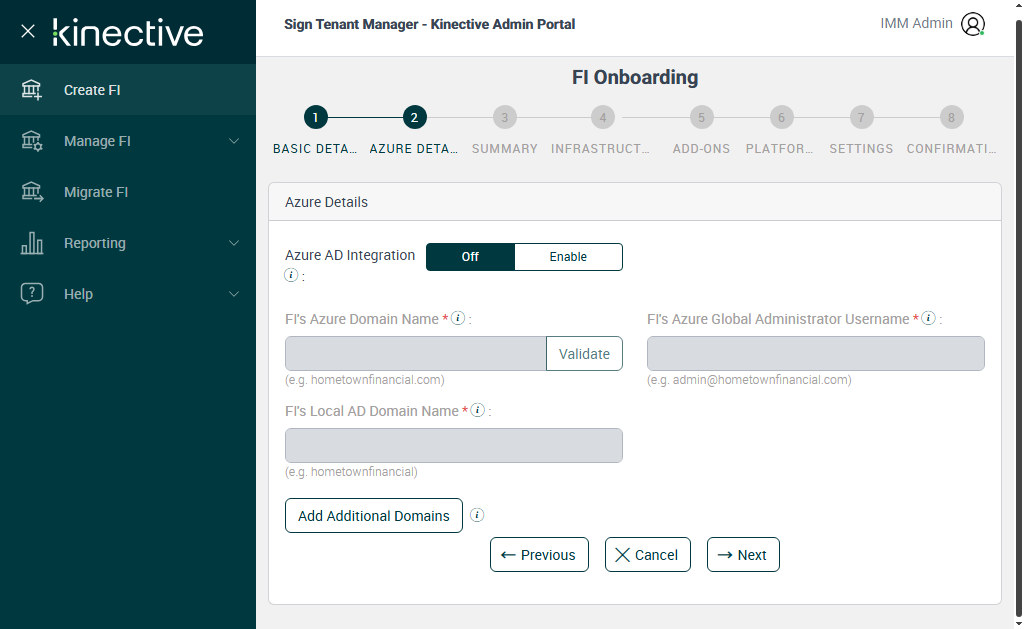
Task: Open Reporting menu item
Action: (x=128, y=242)
